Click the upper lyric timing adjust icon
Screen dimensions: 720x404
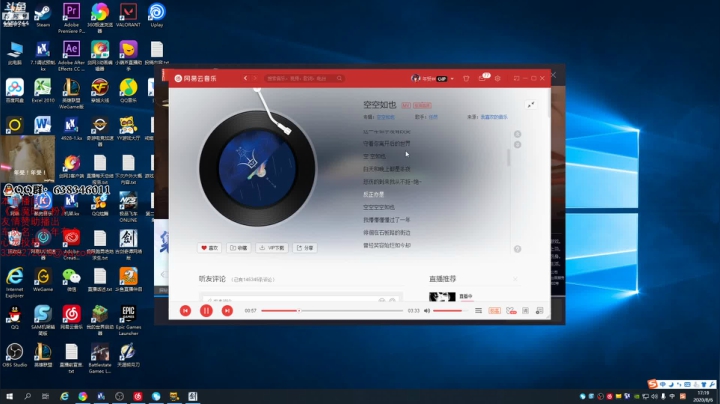tap(518, 134)
